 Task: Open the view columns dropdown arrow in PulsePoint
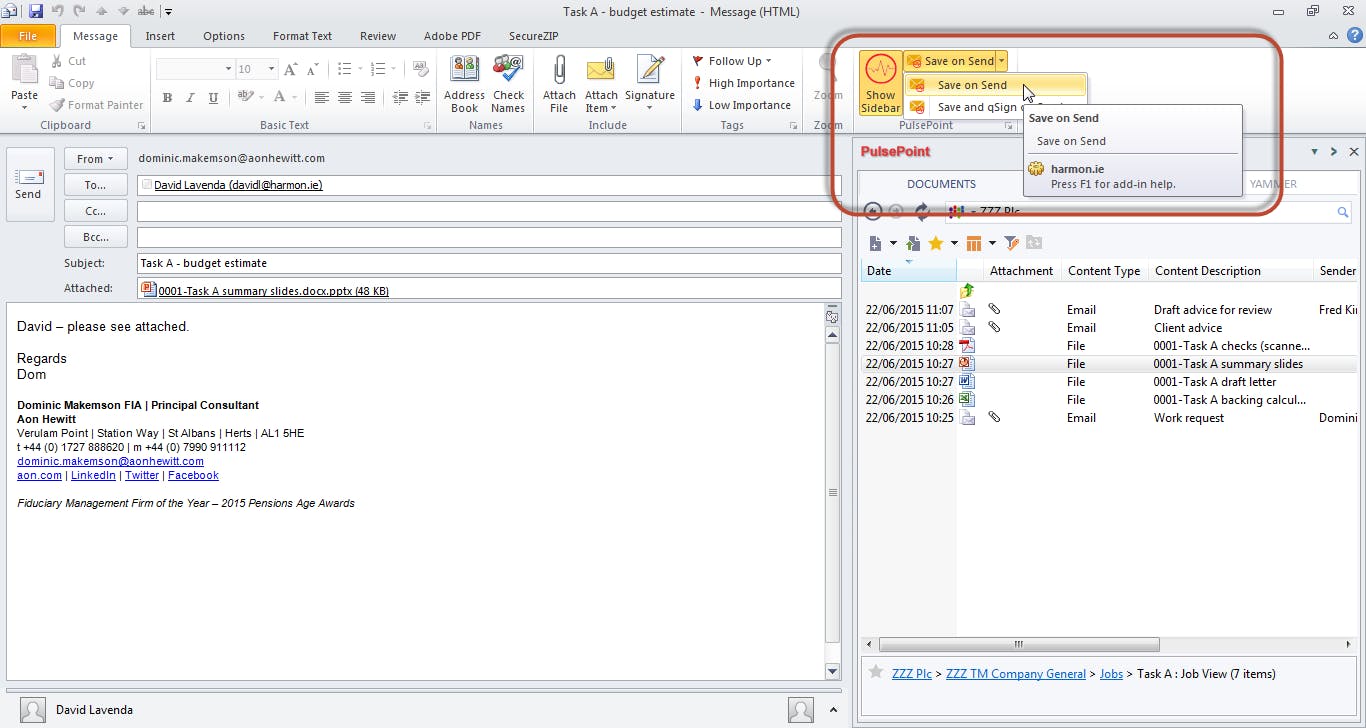pyautogui.click(x=992, y=243)
